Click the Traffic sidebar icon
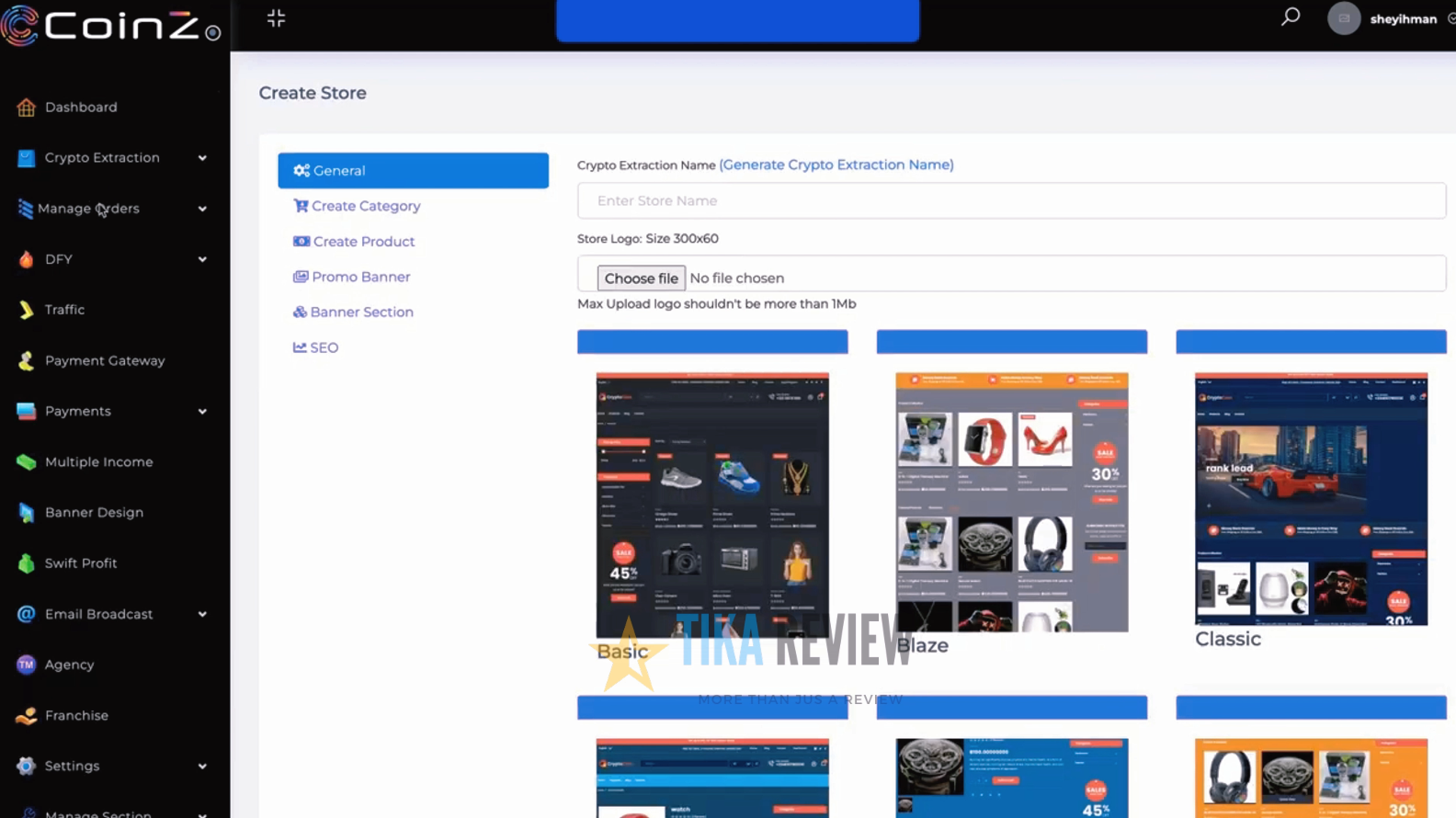Viewport: 1456px width, 818px height. 26,311
